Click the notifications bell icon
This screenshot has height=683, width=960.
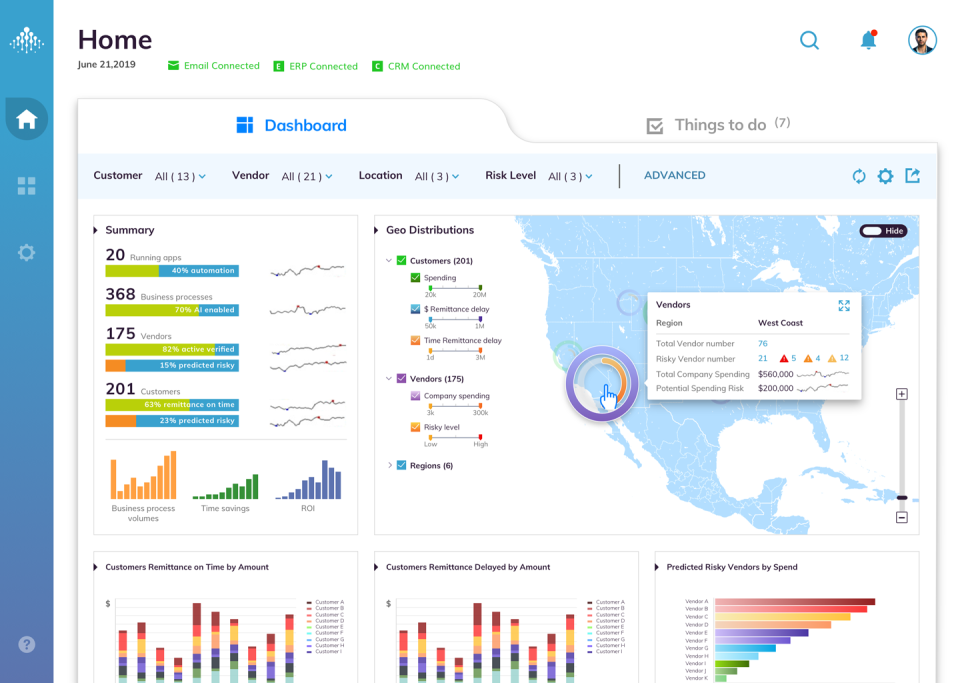click(866, 41)
